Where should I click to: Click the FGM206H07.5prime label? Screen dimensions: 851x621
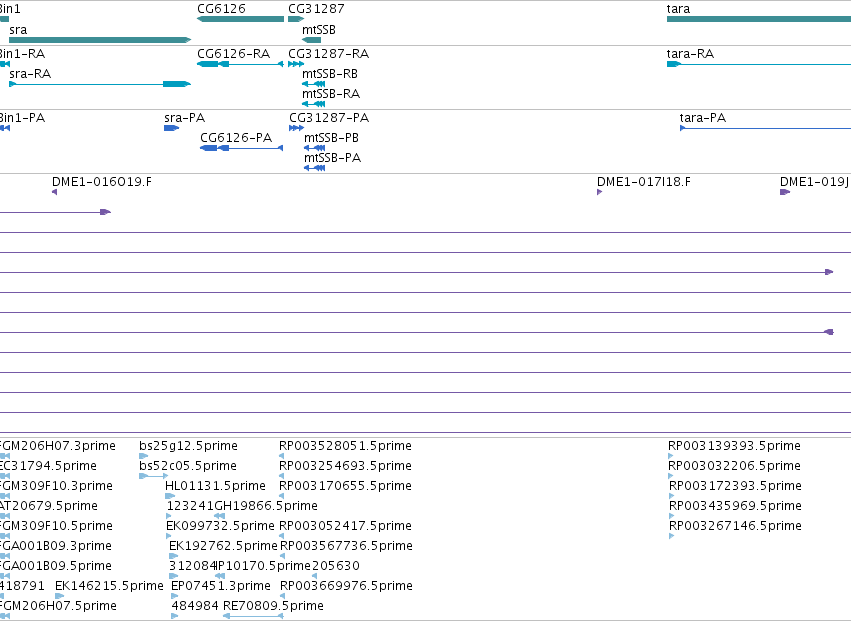[x=58, y=606]
